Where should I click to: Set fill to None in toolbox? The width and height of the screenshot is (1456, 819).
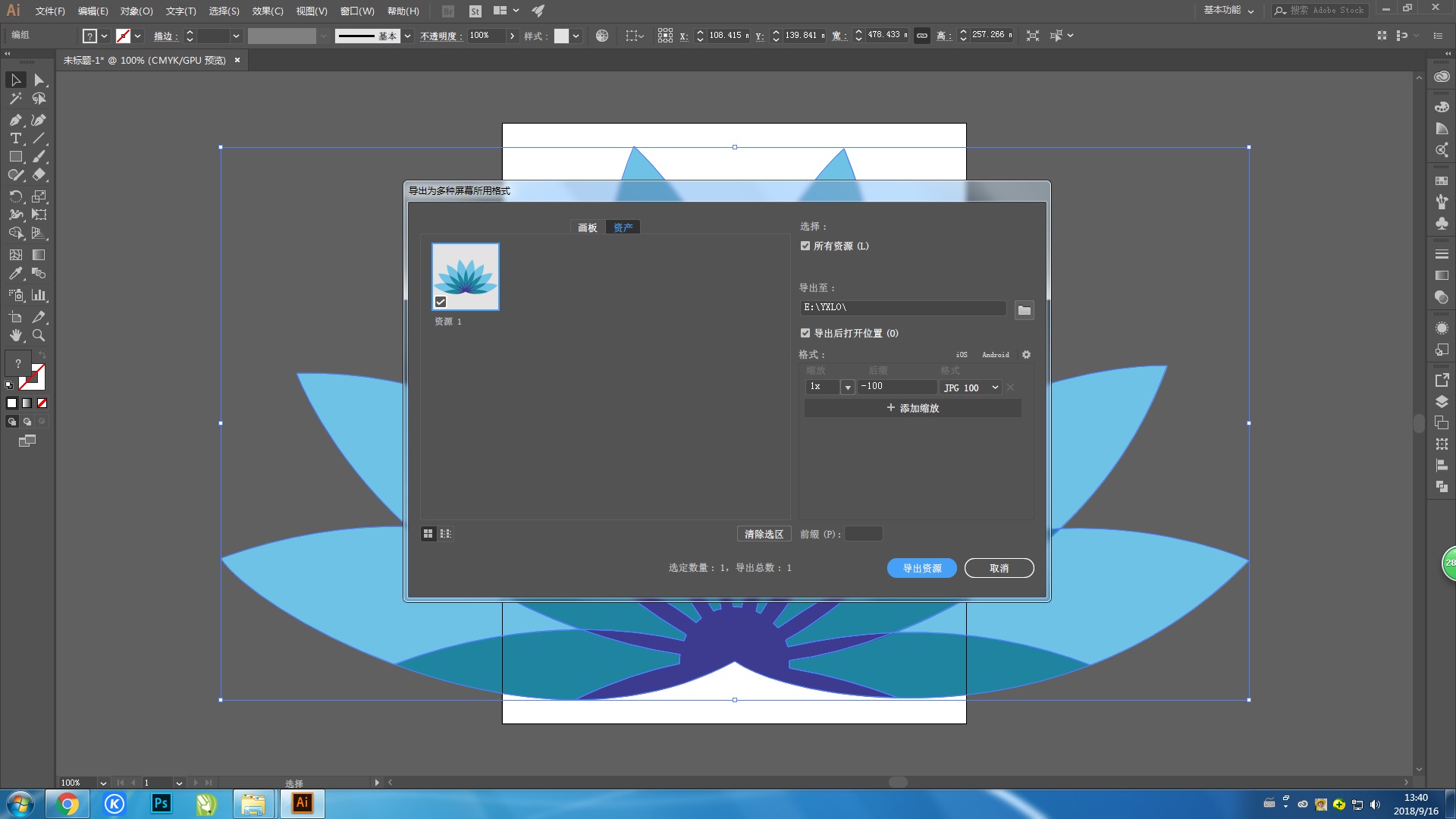click(x=42, y=403)
